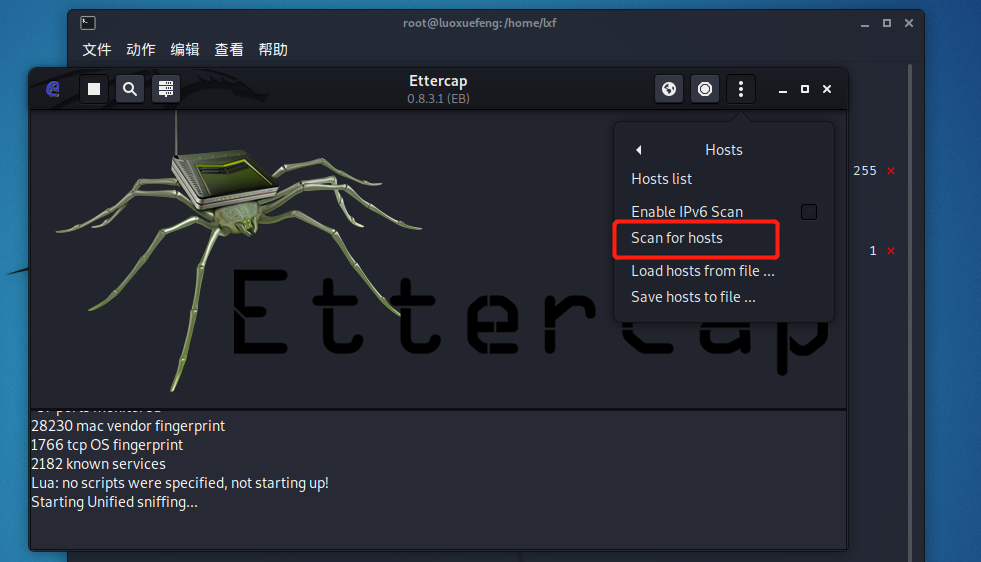Click the terminal vertical scrollbar

click(910, 313)
